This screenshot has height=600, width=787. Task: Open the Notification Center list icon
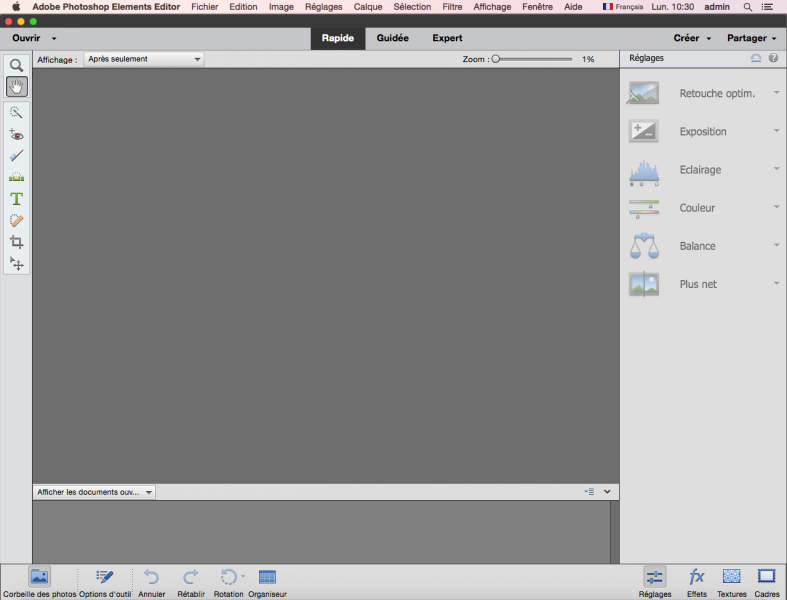(x=767, y=7)
